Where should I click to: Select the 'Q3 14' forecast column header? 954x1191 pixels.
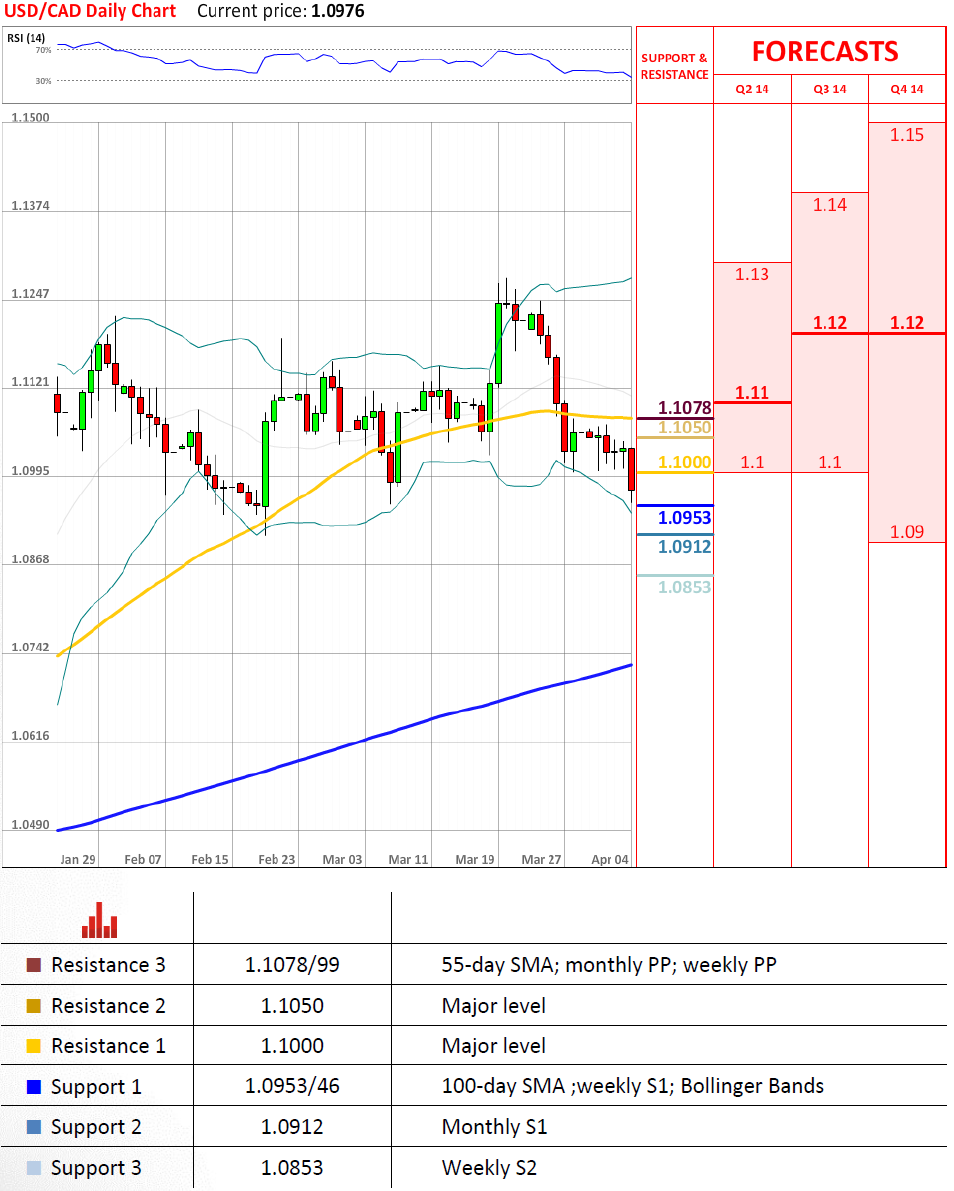click(829, 89)
